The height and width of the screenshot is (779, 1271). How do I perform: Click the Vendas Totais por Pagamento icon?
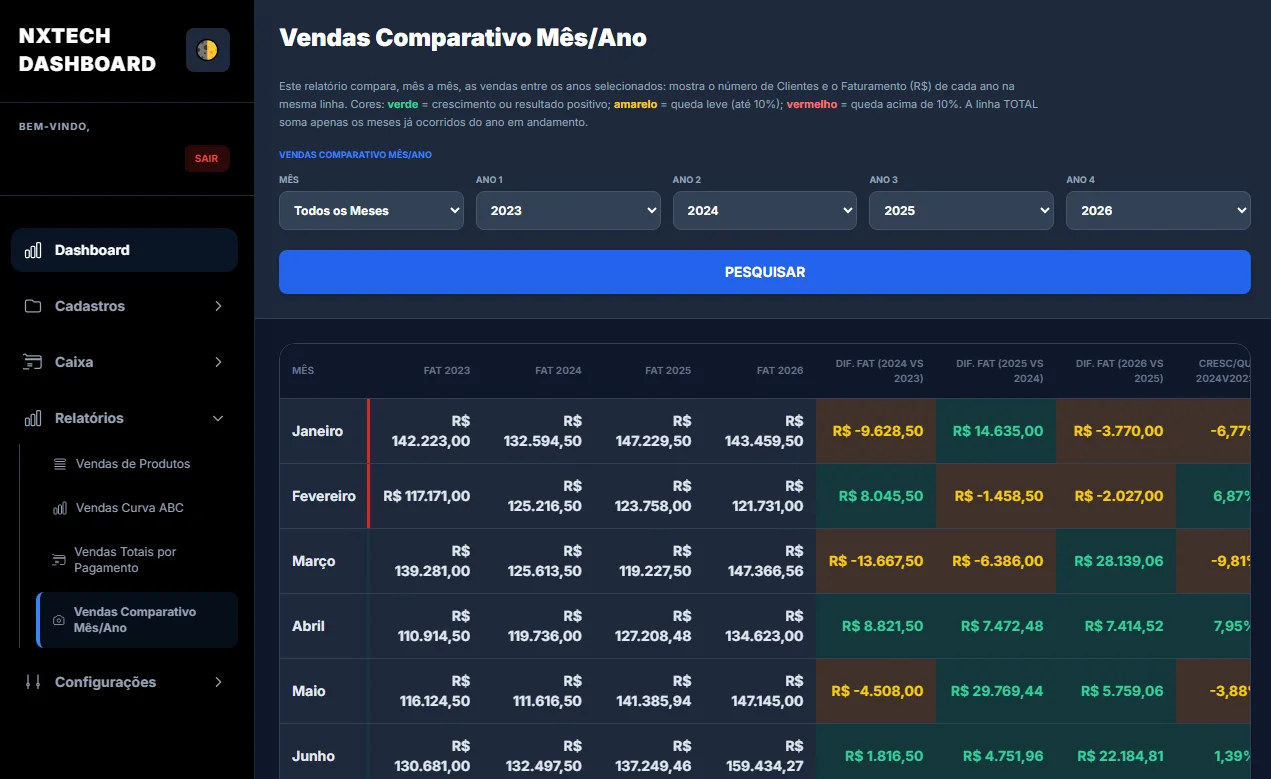[x=59, y=560]
